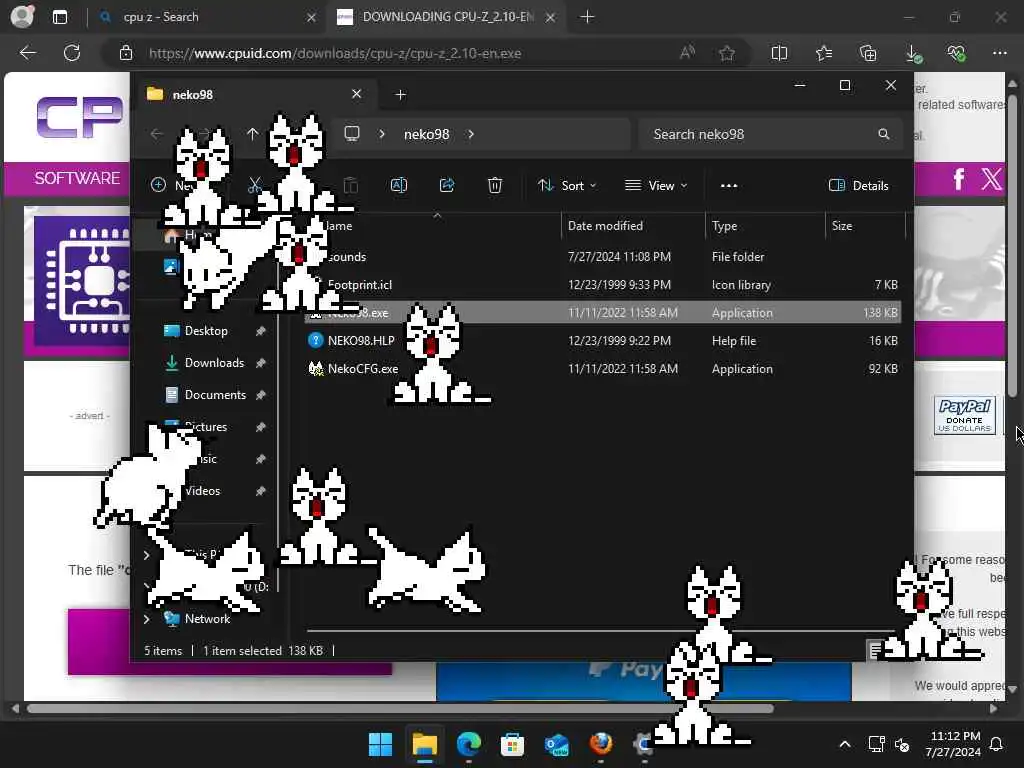Open File Explorer from taskbar
This screenshot has width=1024, height=768.
(424, 744)
